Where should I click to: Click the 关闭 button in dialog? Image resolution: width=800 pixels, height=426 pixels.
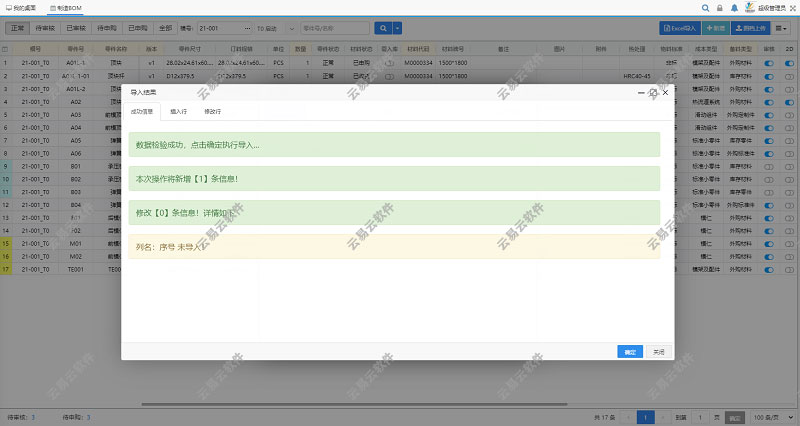tap(657, 352)
